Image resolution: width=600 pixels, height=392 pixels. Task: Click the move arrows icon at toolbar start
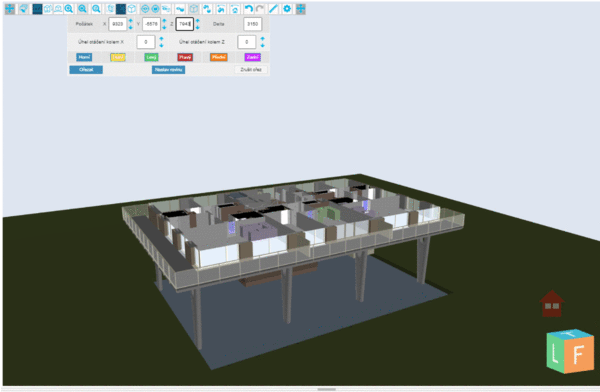click(x=10, y=8)
